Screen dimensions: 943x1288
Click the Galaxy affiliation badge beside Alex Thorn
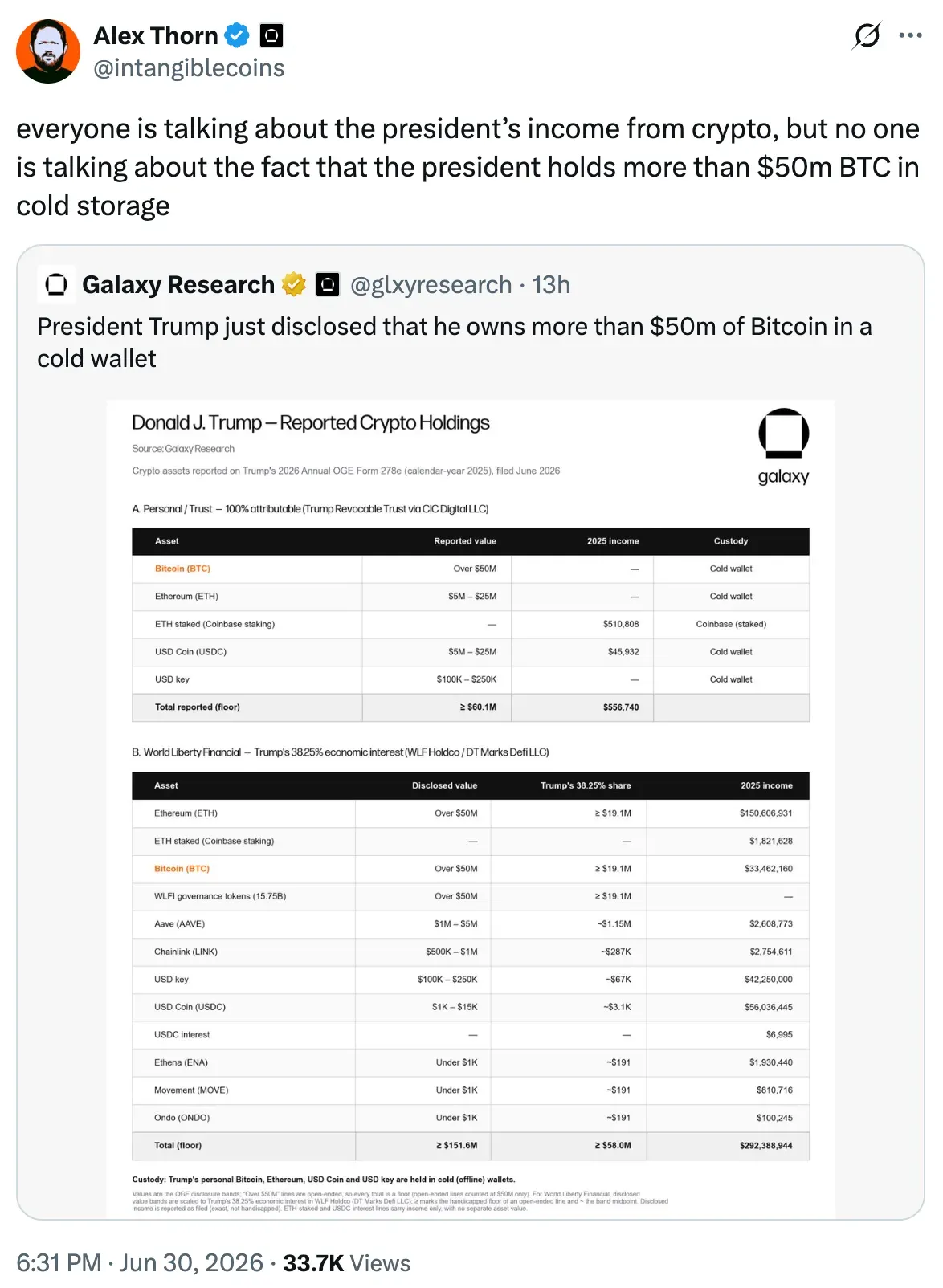tap(271, 35)
